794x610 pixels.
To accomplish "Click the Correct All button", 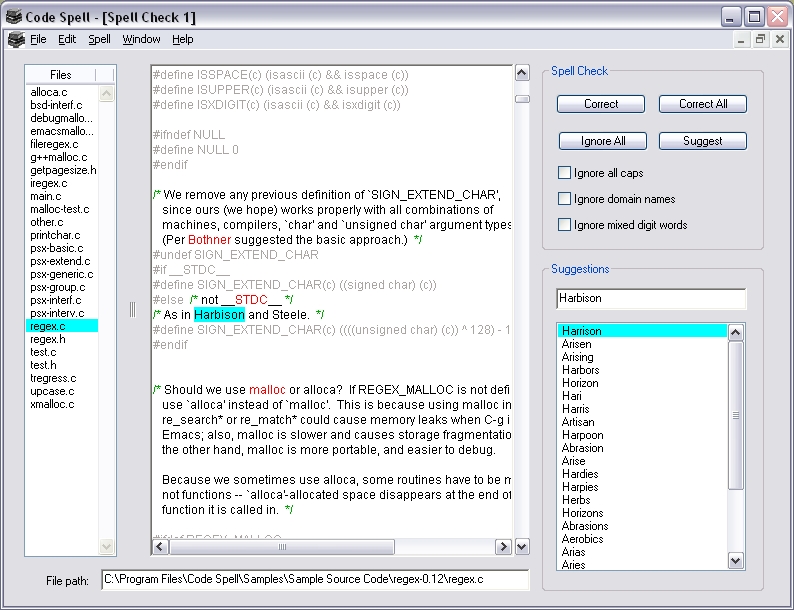I will click(x=703, y=104).
